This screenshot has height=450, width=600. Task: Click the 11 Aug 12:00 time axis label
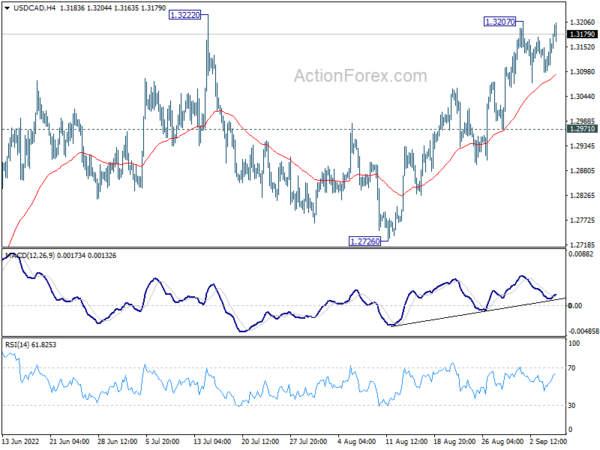(406, 441)
